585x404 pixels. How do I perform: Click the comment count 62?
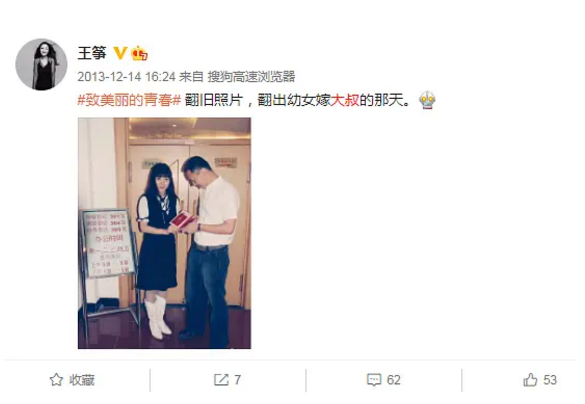coord(394,380)
